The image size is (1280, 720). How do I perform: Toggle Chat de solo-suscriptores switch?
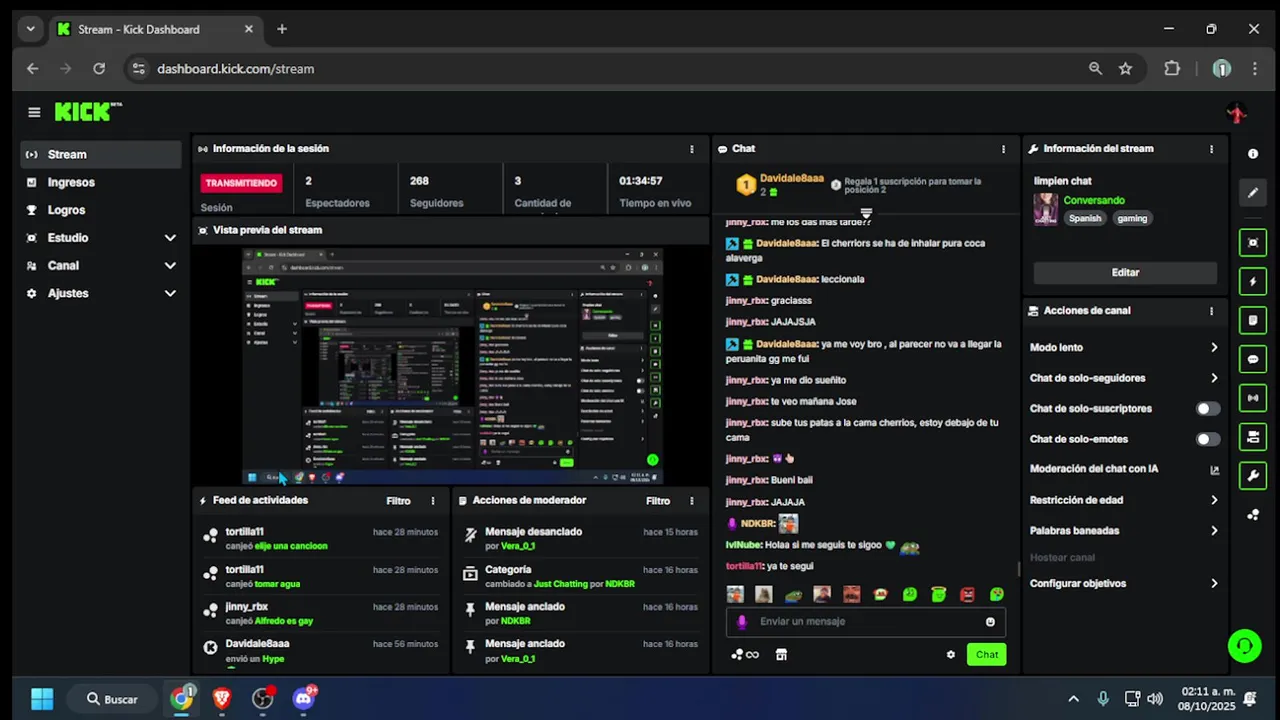pos(1208,409)
